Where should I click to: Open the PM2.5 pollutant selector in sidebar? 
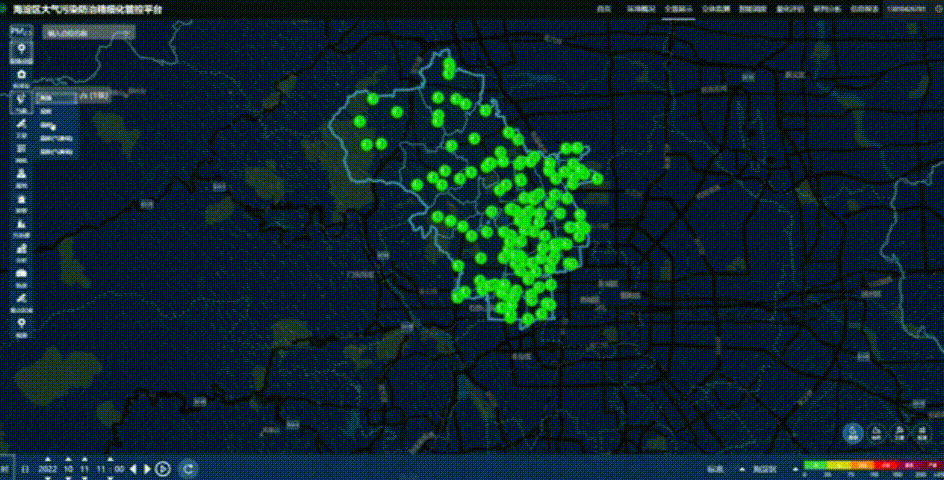click(22, 31)
